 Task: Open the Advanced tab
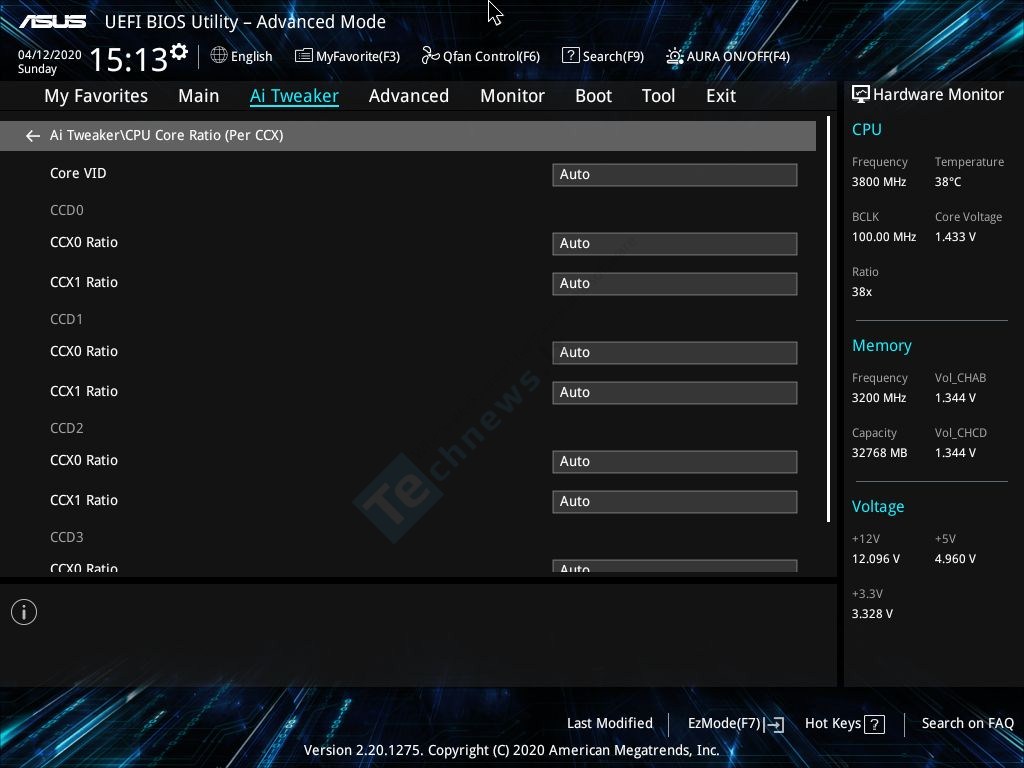coord(409,96)
